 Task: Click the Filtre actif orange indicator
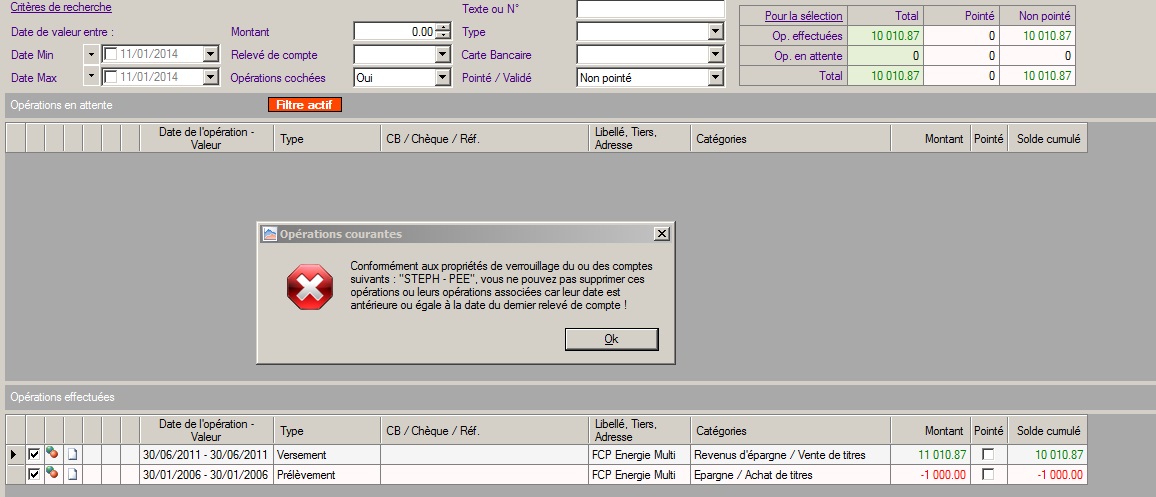point(305,105)
